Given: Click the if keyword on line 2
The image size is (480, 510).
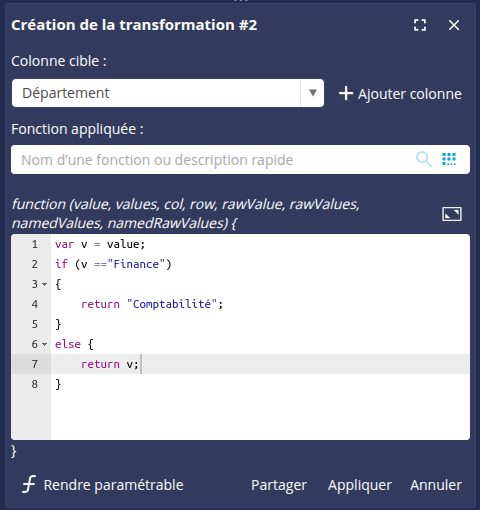Looking at the screenshot, I should coord(61,264).
